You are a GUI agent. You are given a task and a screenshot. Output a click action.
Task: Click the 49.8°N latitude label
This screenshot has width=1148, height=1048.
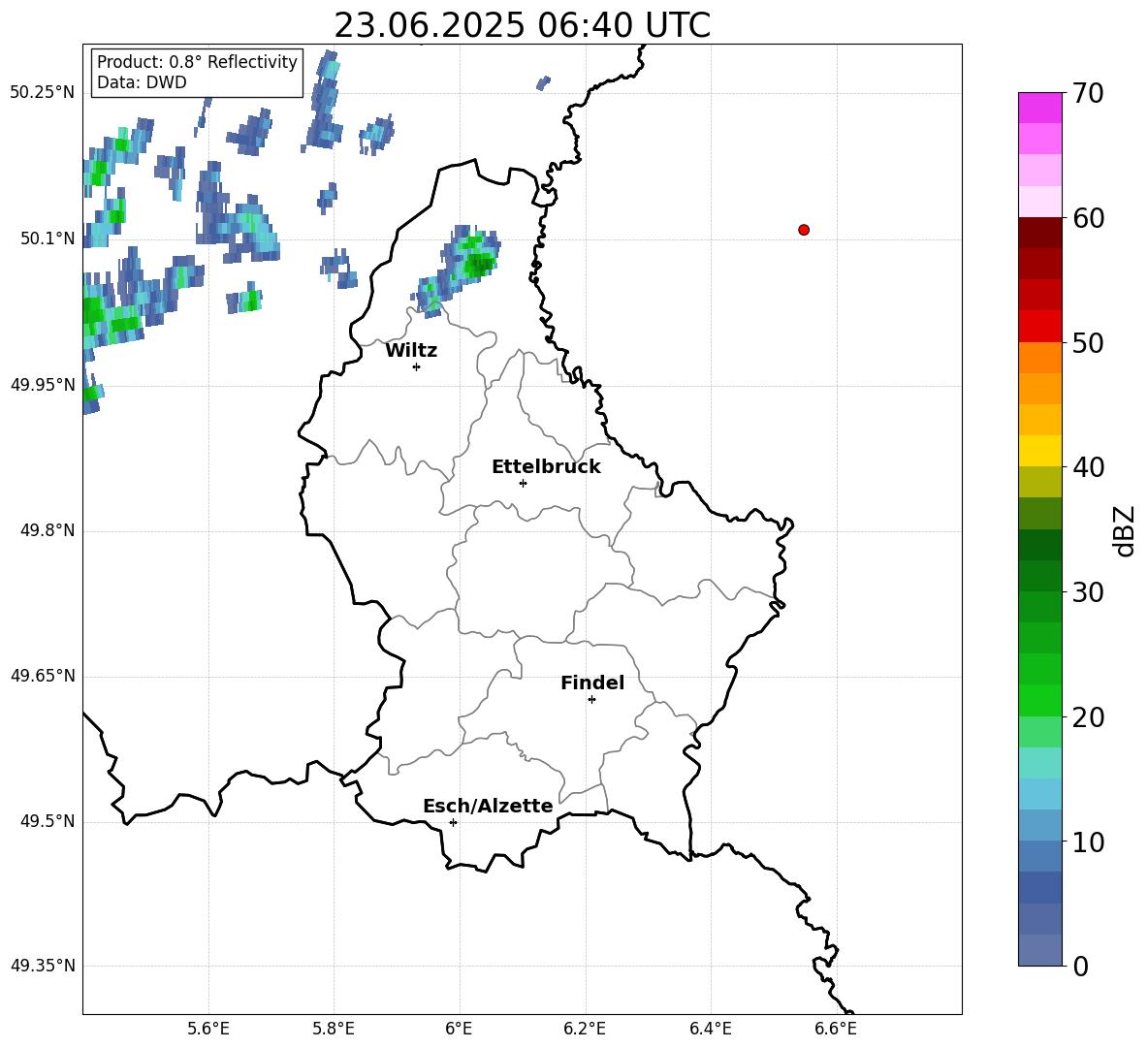click(48, 530)
